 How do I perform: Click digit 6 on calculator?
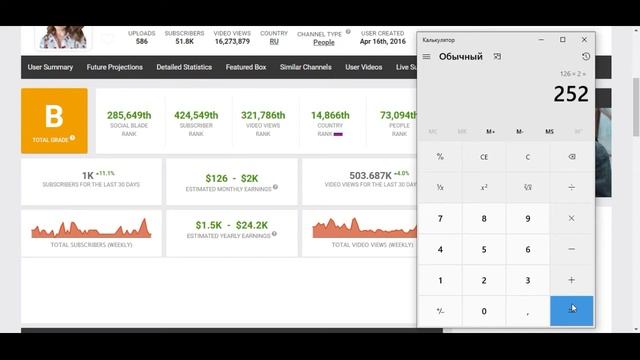tap(528, 249)
